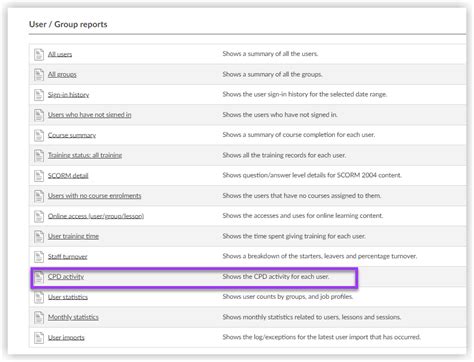This screenshot has width=474, height=362.
Task: Open the All groups report
Action: (x=62, y=75)
